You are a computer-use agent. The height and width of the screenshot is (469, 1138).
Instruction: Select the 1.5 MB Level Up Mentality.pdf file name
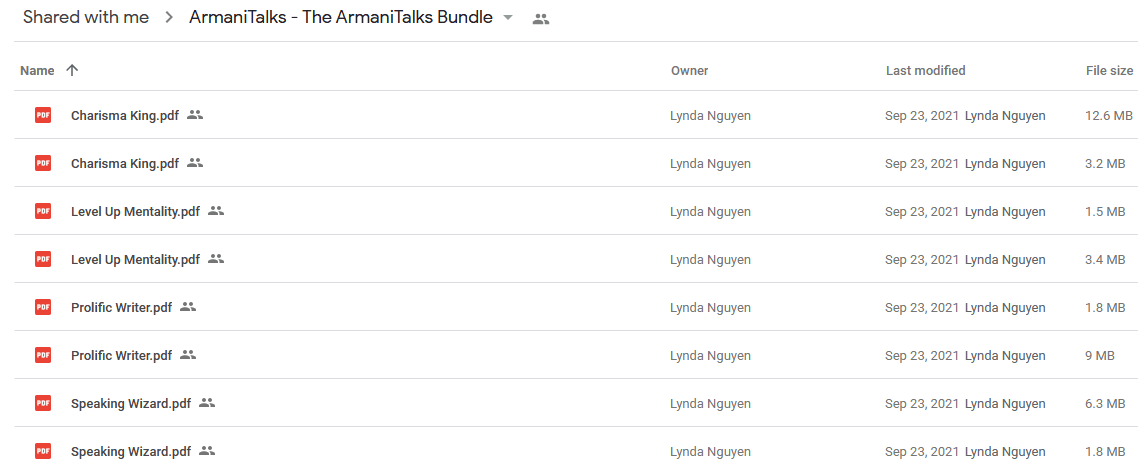135,211
